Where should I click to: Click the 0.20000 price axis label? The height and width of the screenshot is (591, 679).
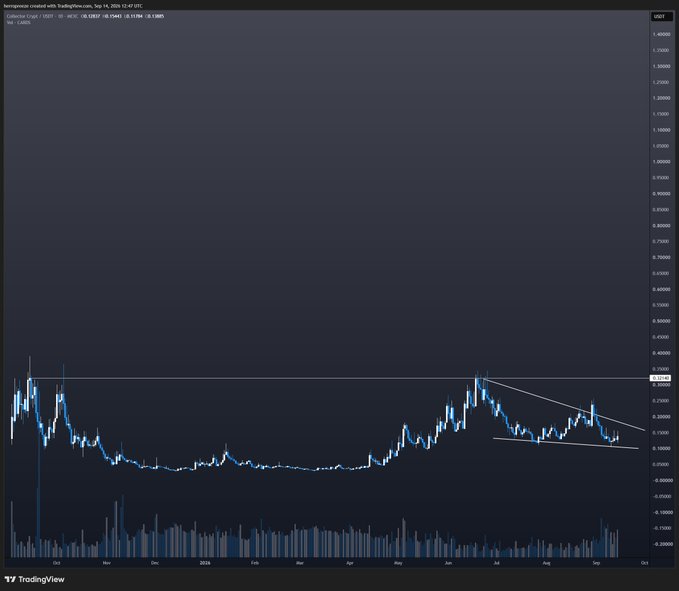click(661, 417)
